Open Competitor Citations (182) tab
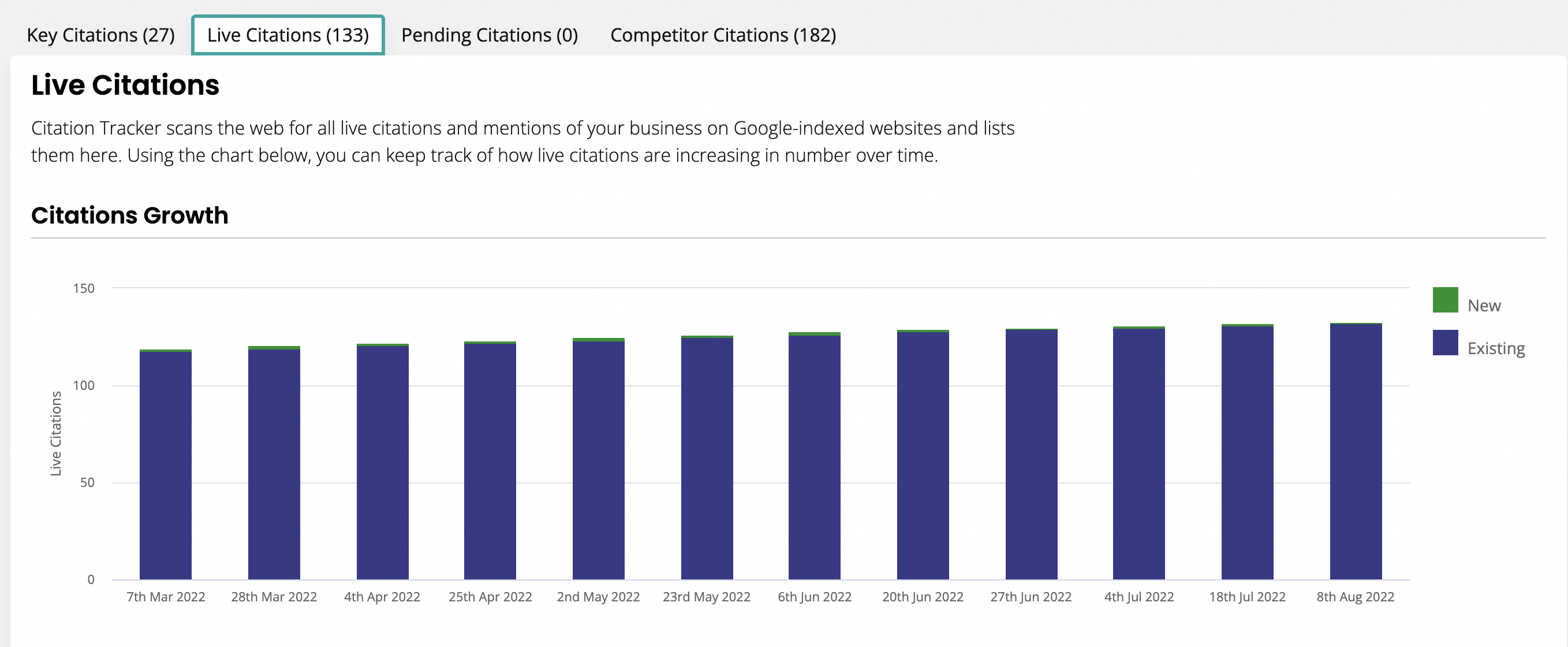The height and width of the screenshot is (647, 1568). tap(723, 35)
